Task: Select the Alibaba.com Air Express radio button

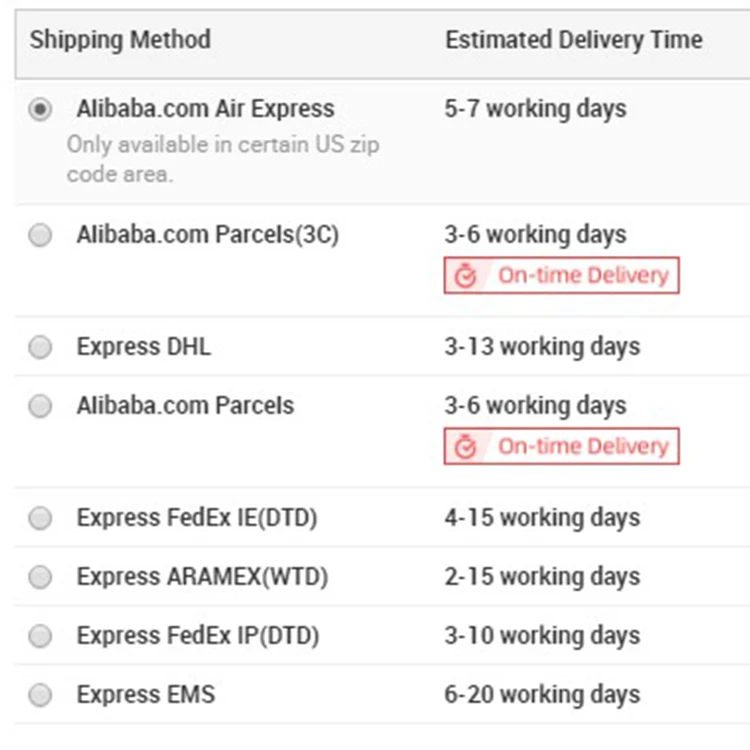Action: [40, 110]
